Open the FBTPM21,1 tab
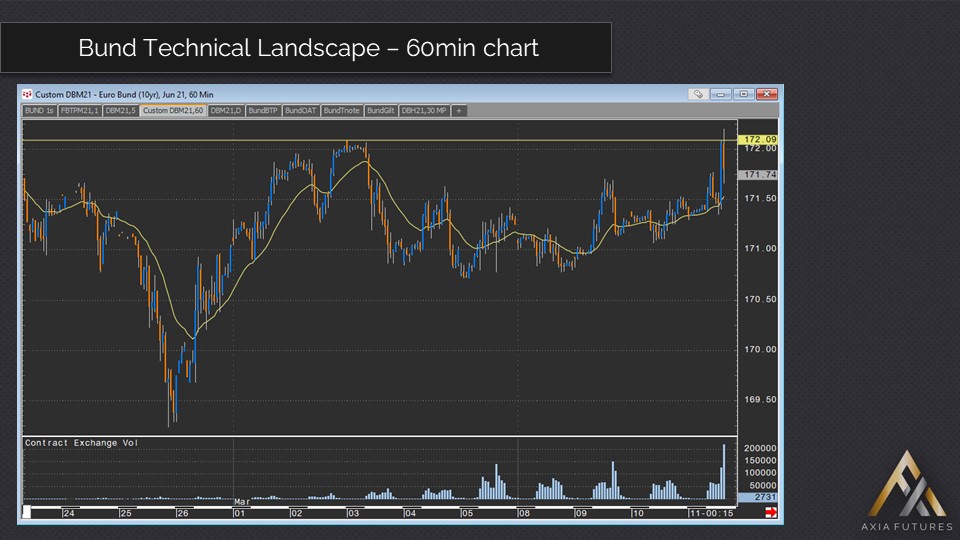The width and height of the screenshot is (960, 540). (79, 111)
